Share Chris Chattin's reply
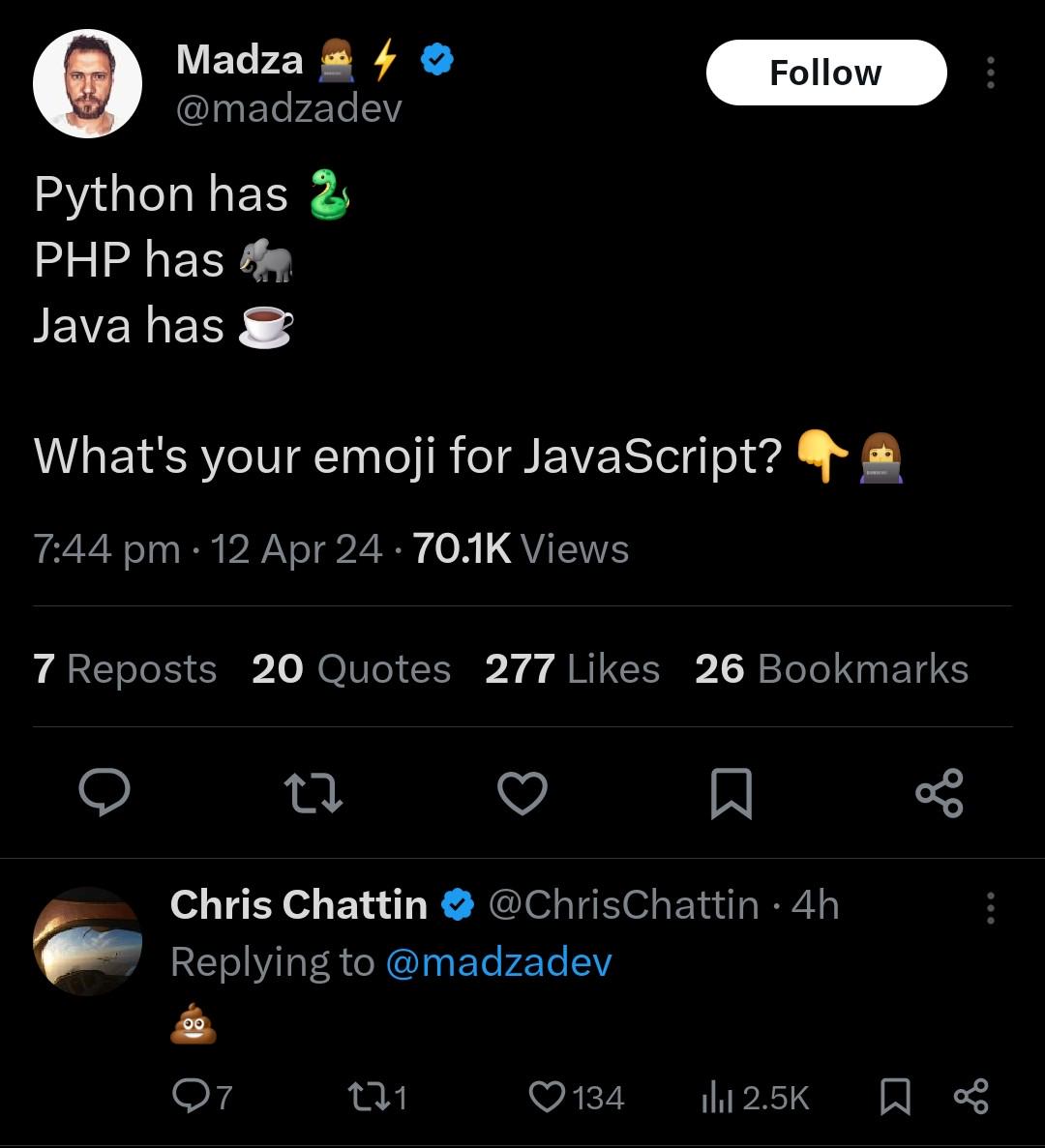Screen dimensions: 1045x1148 (x=970, y=1097)
